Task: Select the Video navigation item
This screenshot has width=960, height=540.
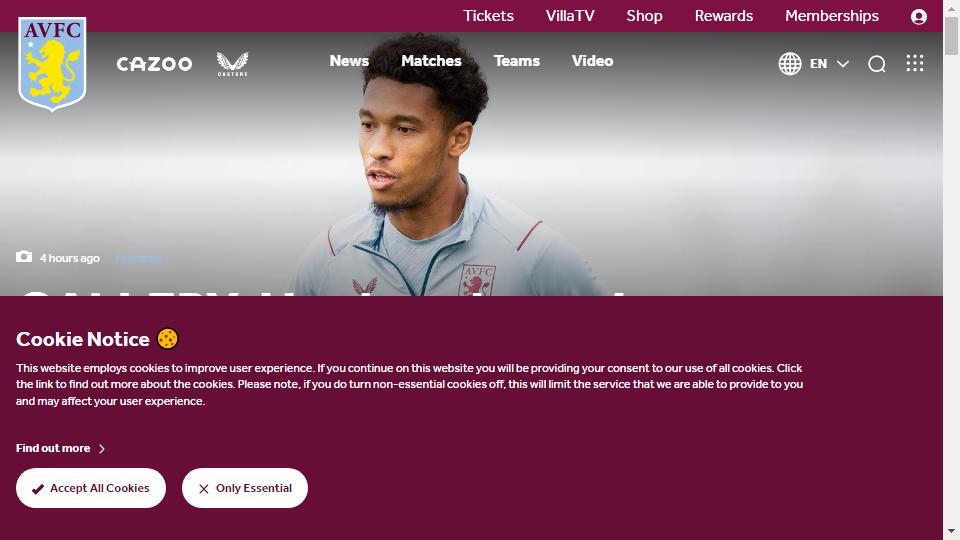Action: click(592, 61)
